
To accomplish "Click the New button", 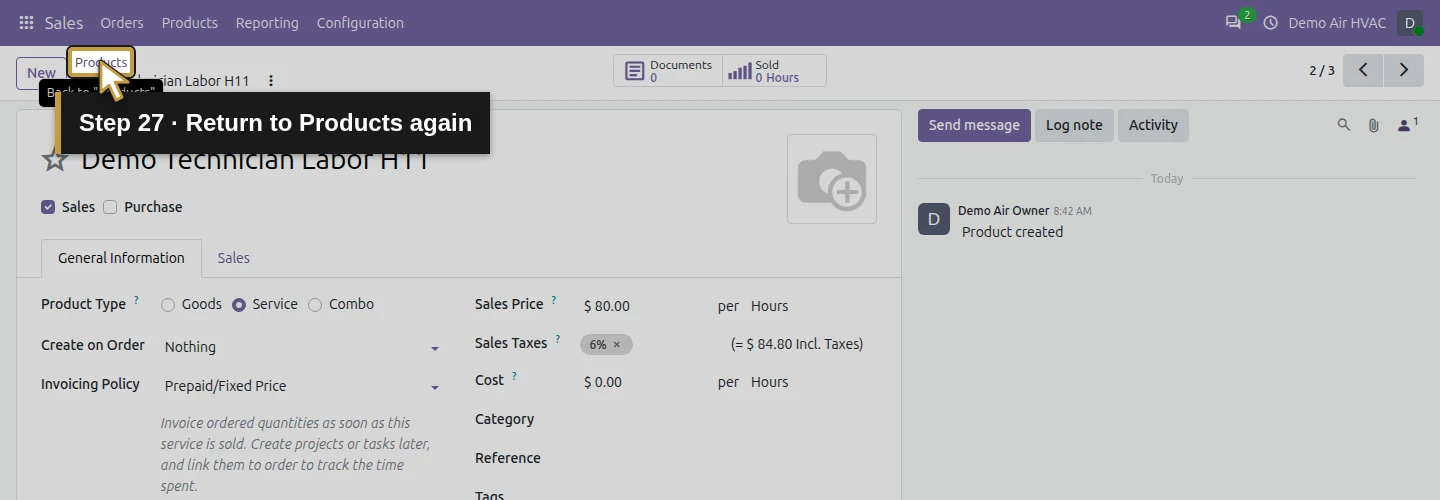I will point(41,73).
